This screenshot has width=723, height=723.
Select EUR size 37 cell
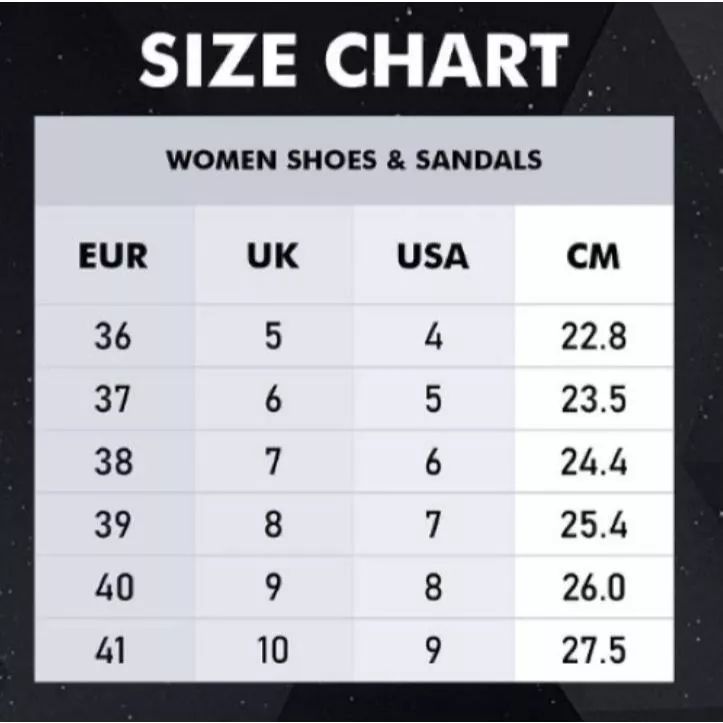pos(112,400)
